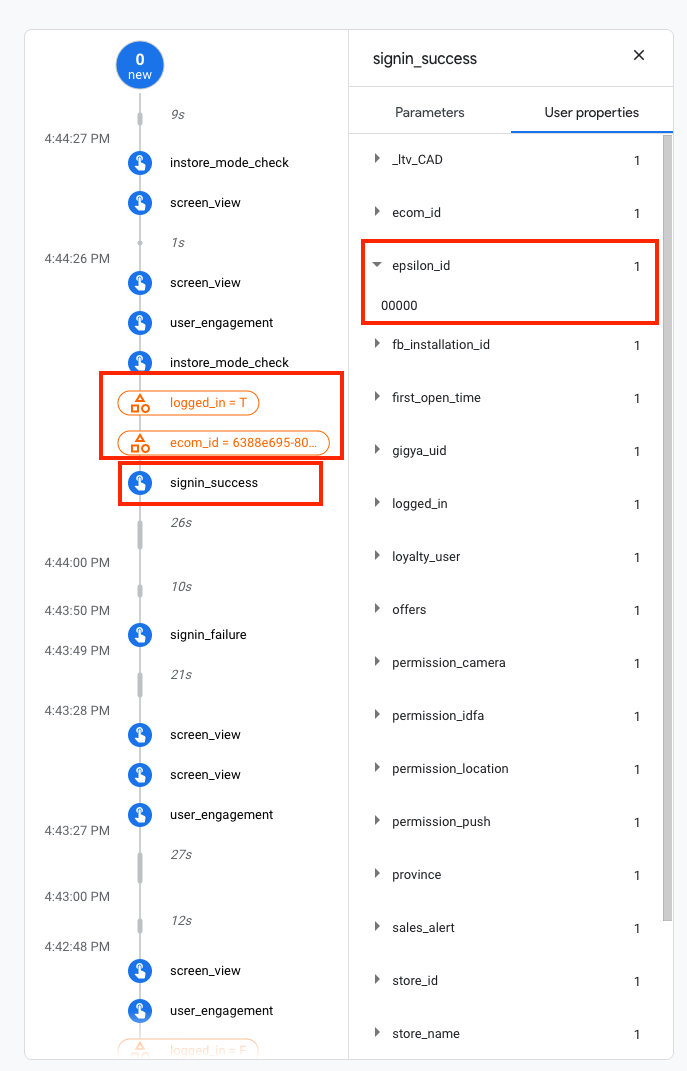Click the user properties panel scrollbar
The height and width of the screenshot is (1071, 687).
[668, 528]
